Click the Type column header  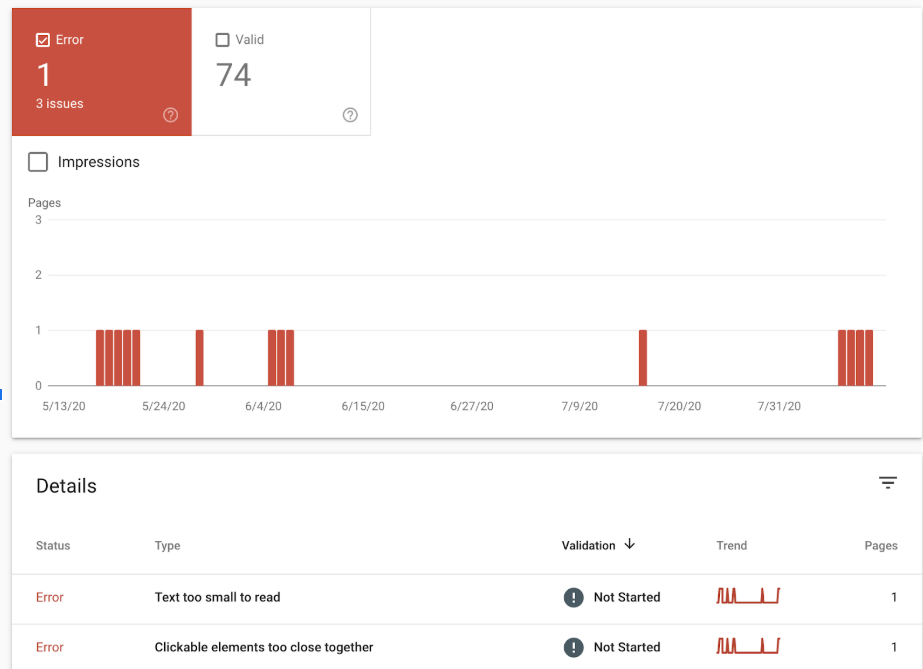[167, 546]
